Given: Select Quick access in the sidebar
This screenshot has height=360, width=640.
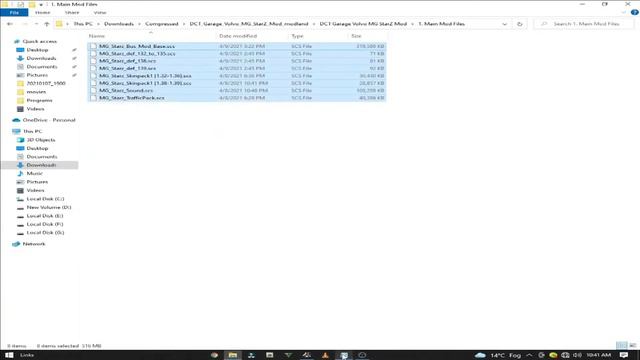Looking at the screenshot, I should 40,41.
